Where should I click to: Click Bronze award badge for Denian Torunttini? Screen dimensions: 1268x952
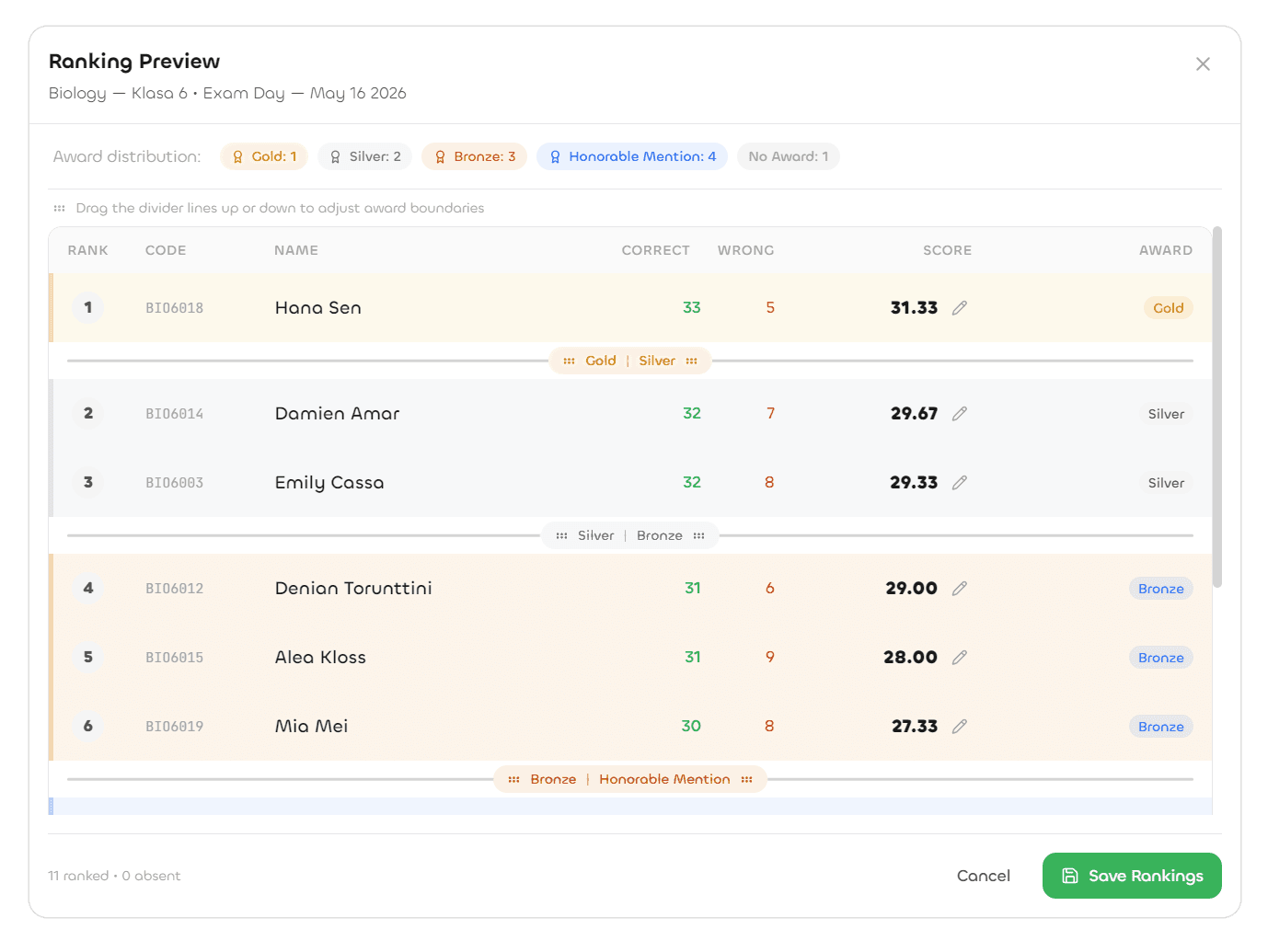(x=1161, y=589)
